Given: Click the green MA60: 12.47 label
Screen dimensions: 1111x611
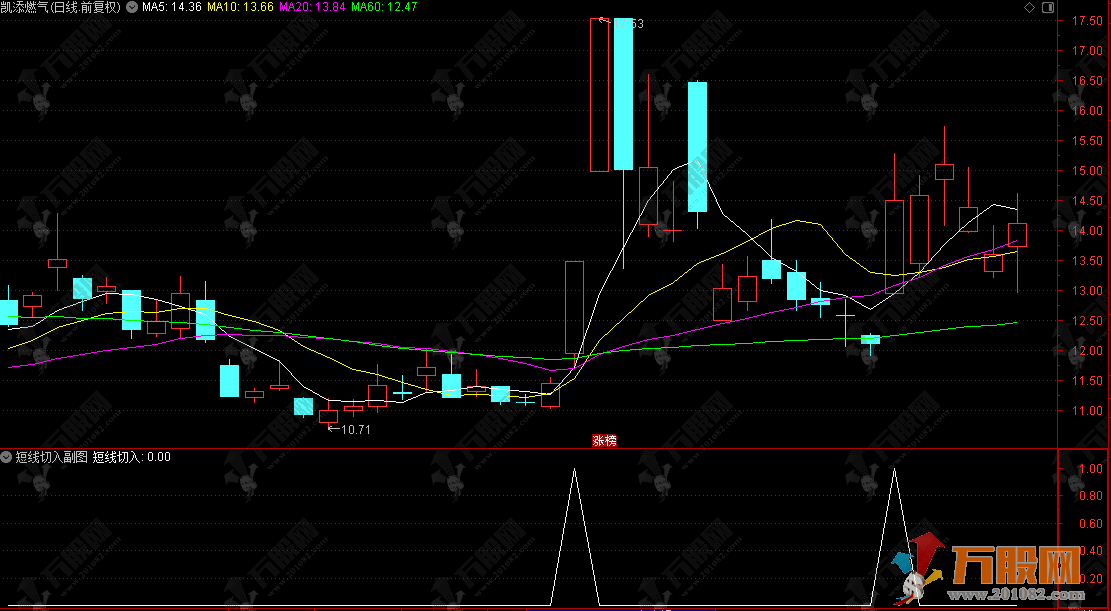Looking at the screenshot, I should pos(384,7).
